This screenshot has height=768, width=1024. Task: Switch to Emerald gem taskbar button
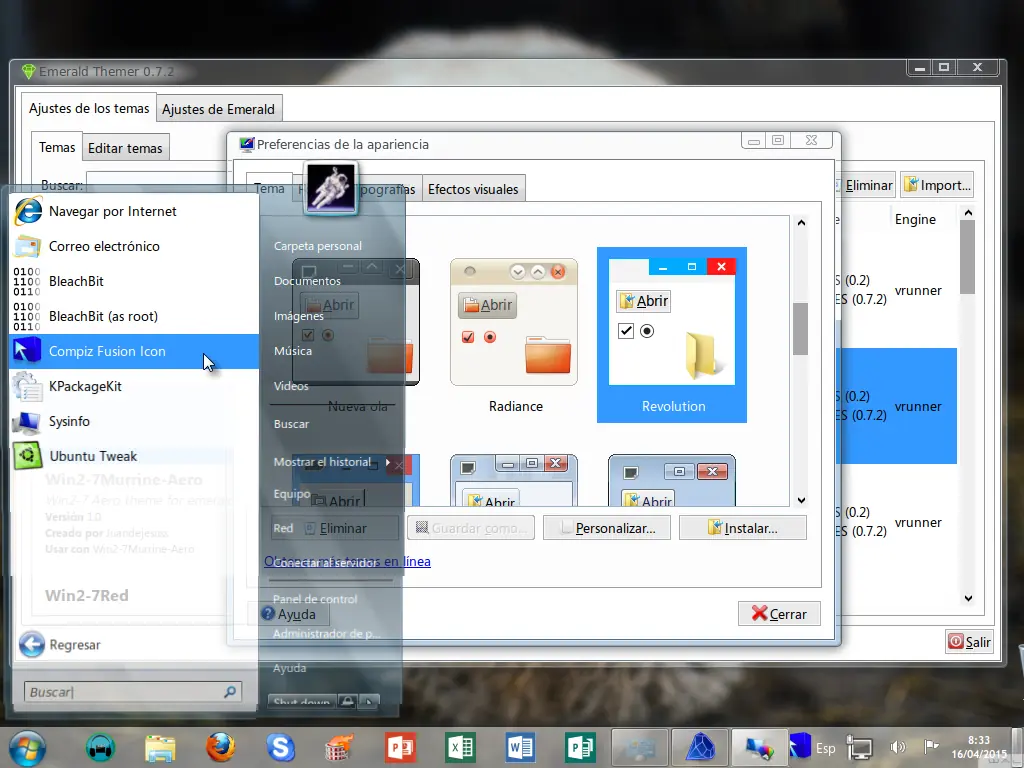[700, 748]
